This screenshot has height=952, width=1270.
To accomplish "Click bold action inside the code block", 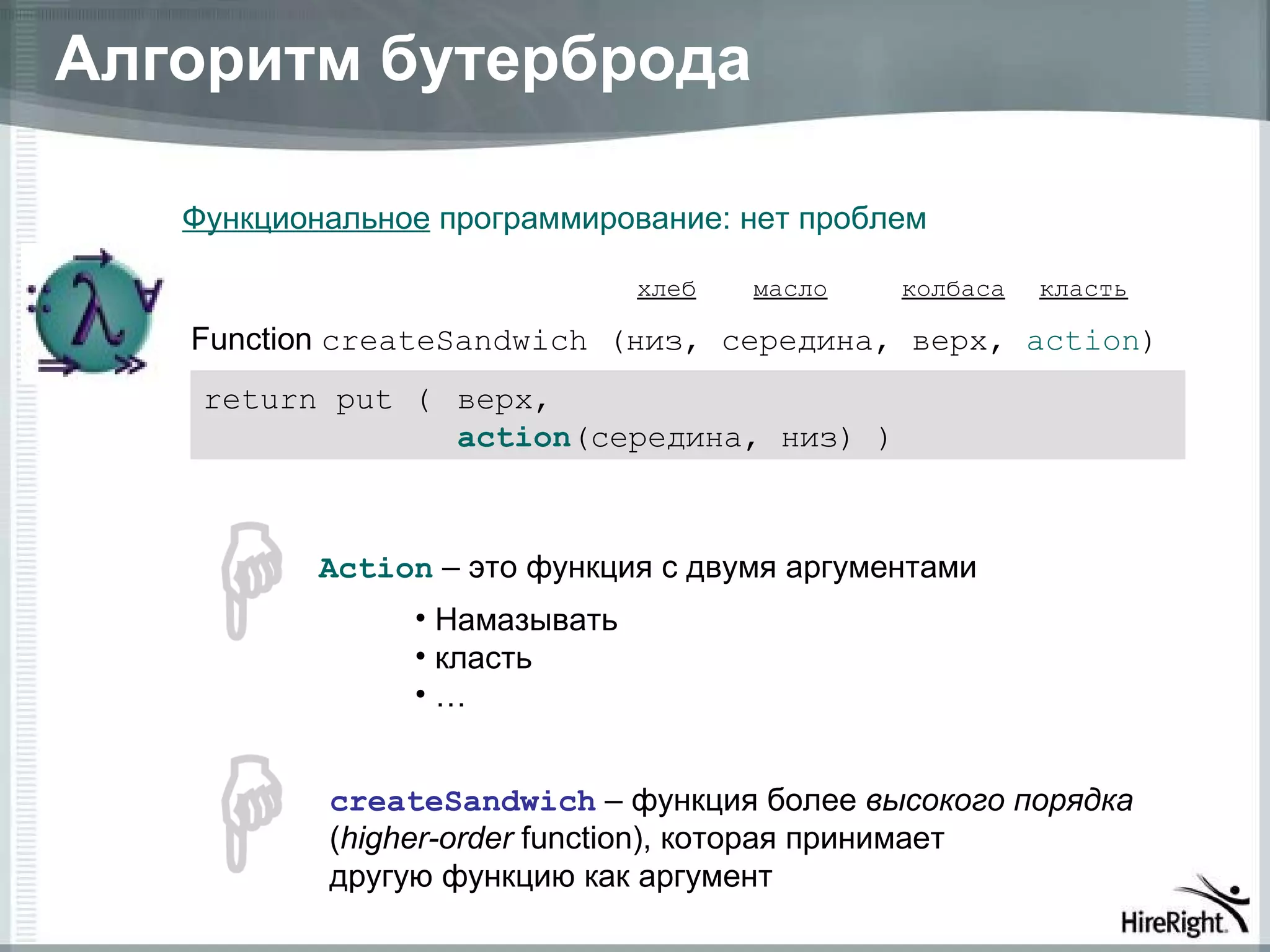I will (x=513, y=438).
